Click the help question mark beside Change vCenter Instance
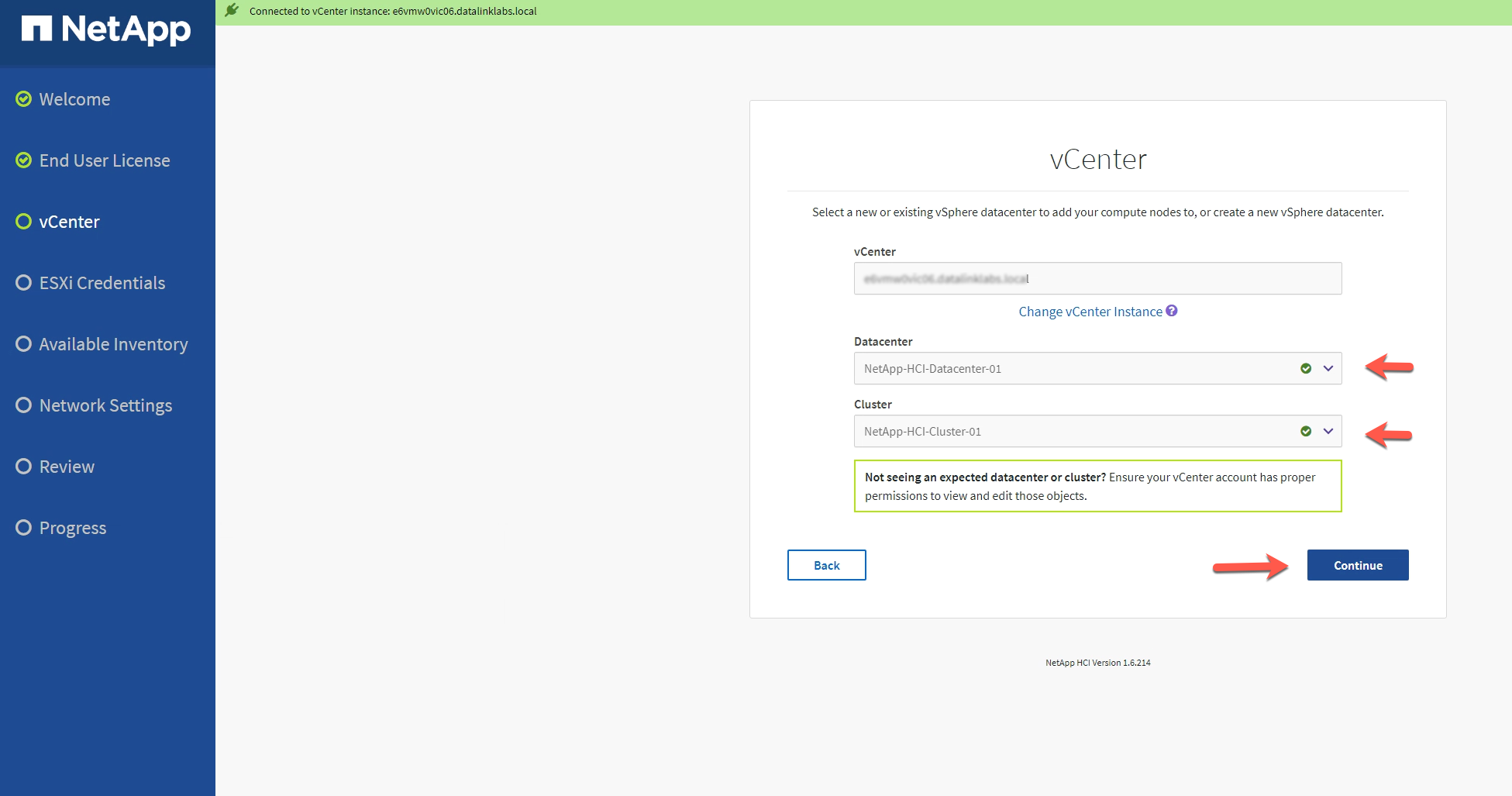Image resolution: width=1512 pixels, height=796 pixels. pos(1172,311)
